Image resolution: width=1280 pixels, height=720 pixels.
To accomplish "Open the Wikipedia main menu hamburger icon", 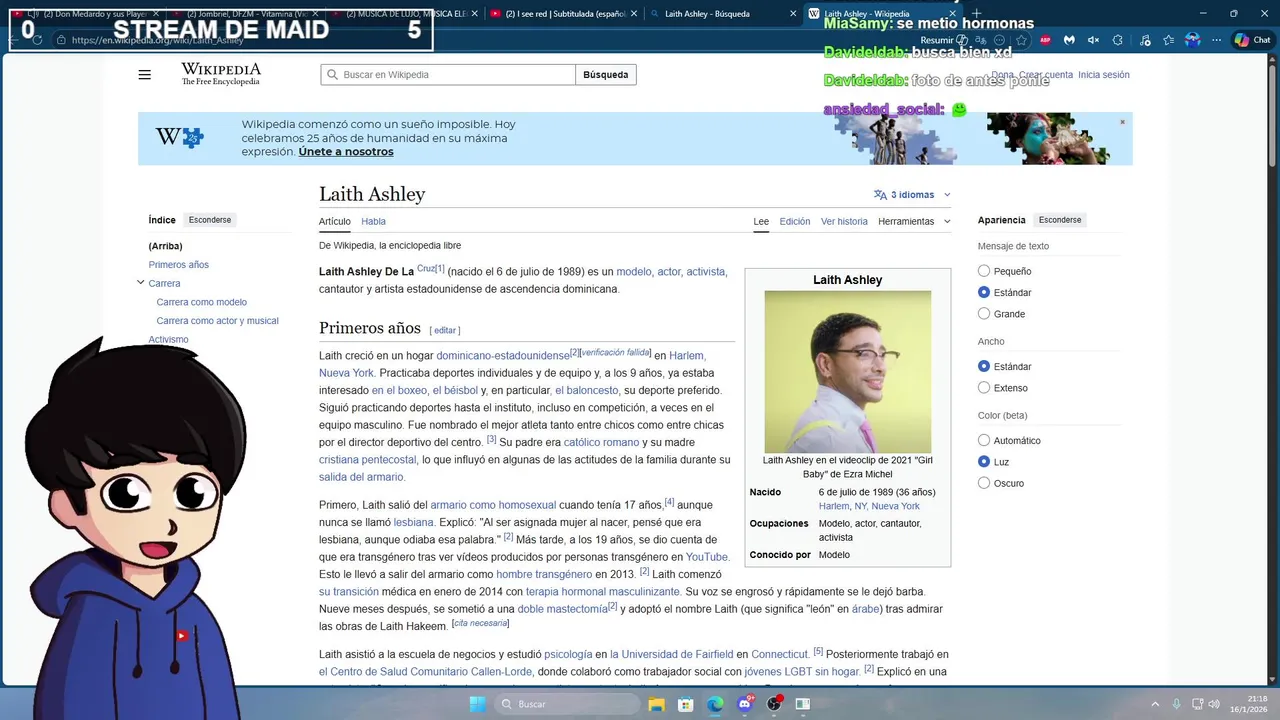I will [x=145, y=75].
